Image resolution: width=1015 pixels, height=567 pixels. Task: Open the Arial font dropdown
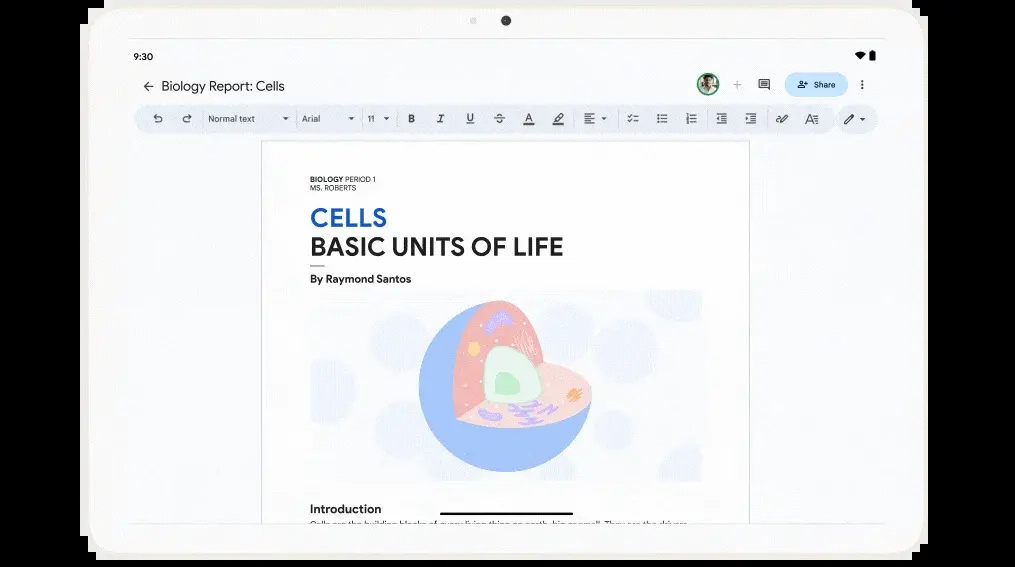329,119
